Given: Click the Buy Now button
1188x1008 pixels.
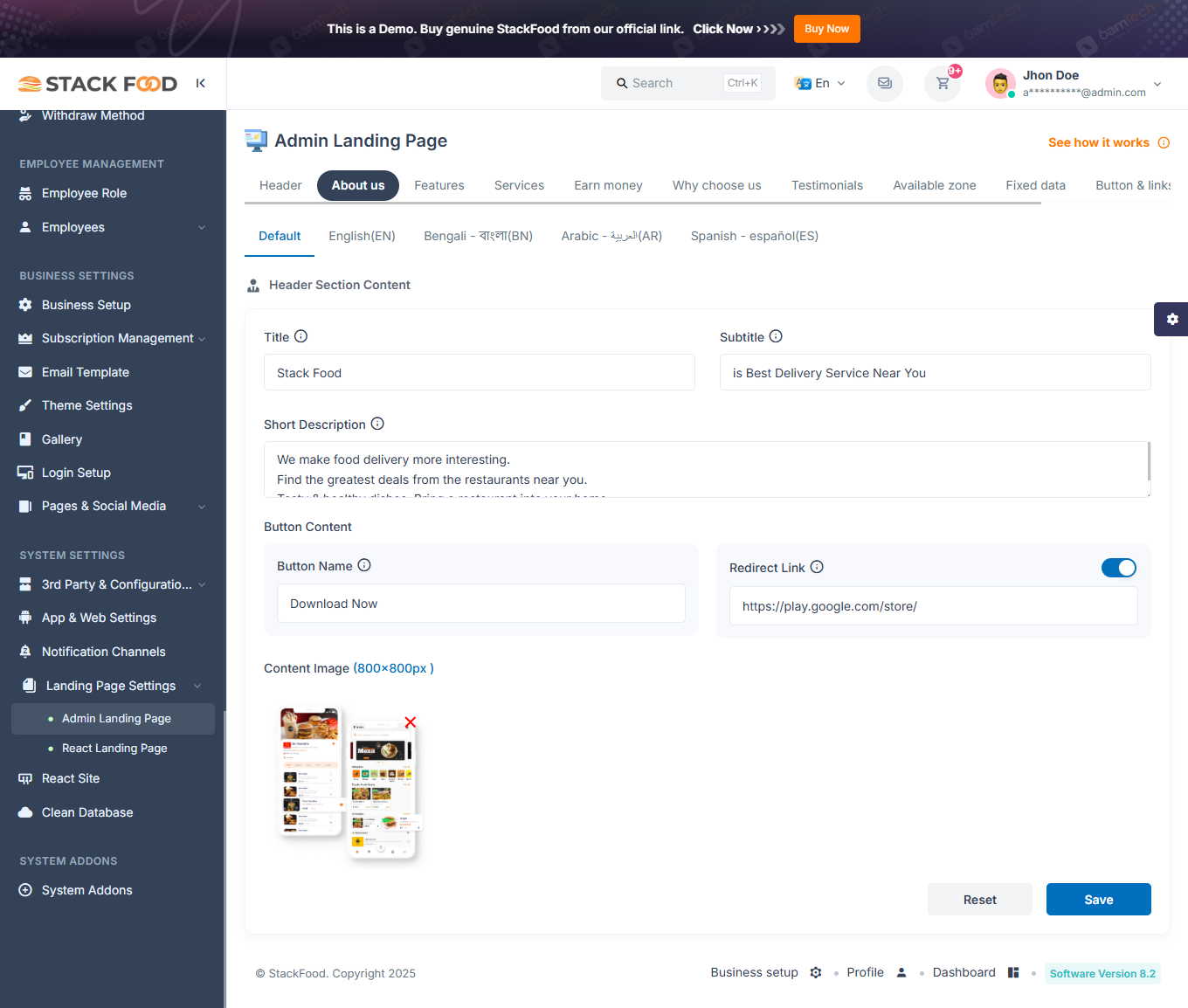Looking at the screenshot, I should pyautogui.click(x=826, y=29).
